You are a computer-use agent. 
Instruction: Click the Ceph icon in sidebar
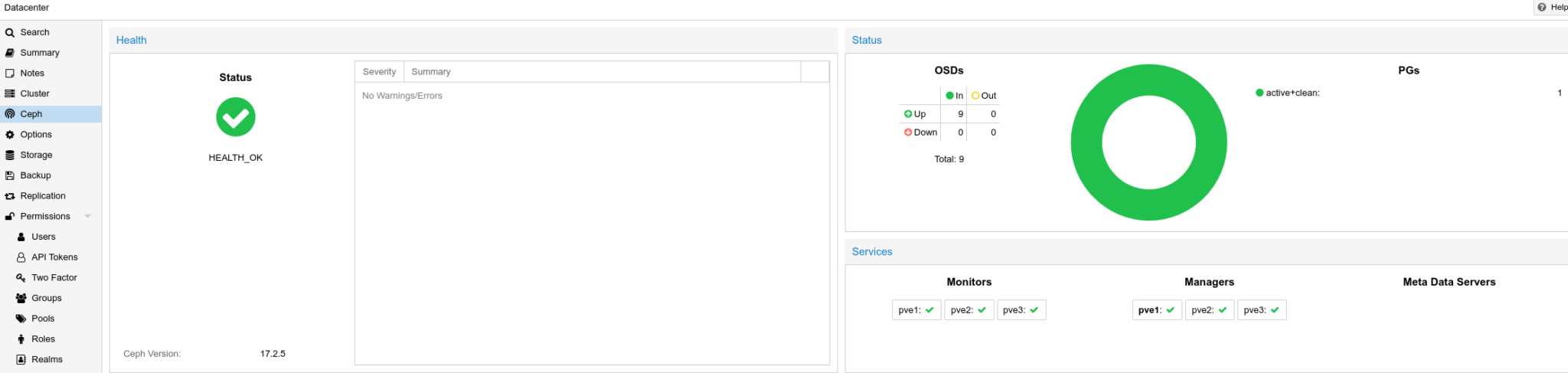(10, 114)
